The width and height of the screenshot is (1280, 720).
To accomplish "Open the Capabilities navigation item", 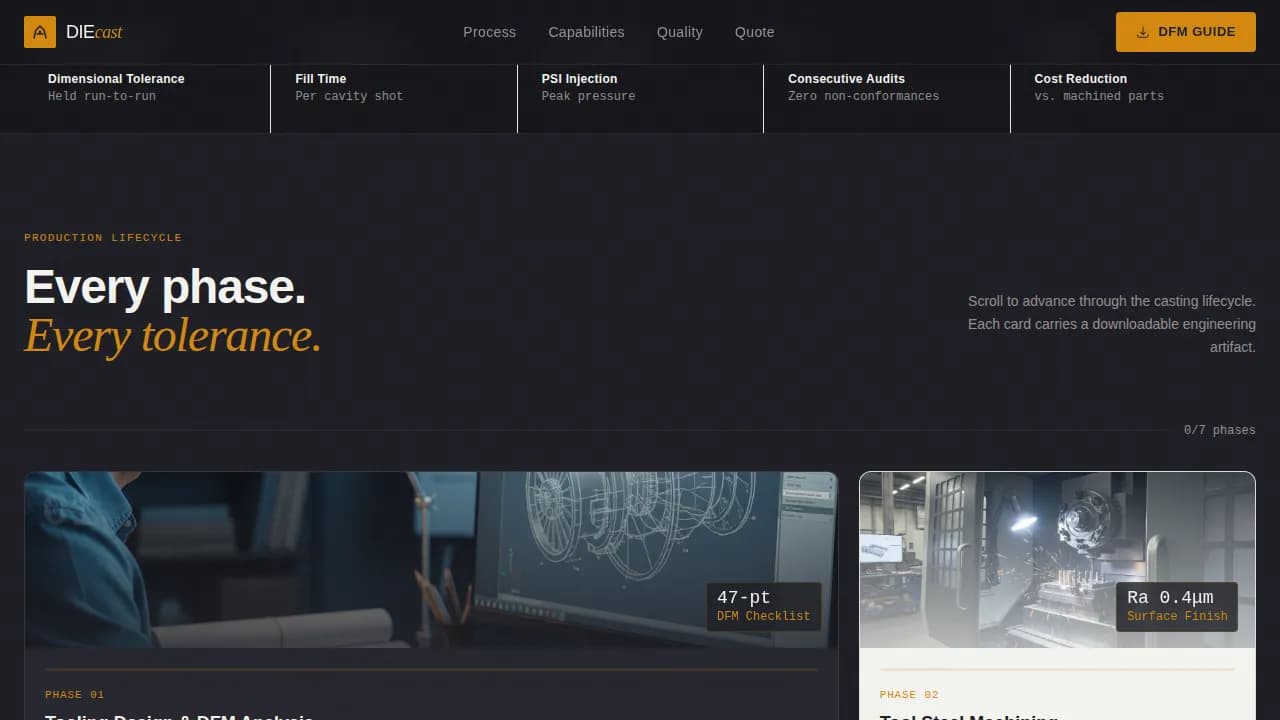I will pos(586,32).
